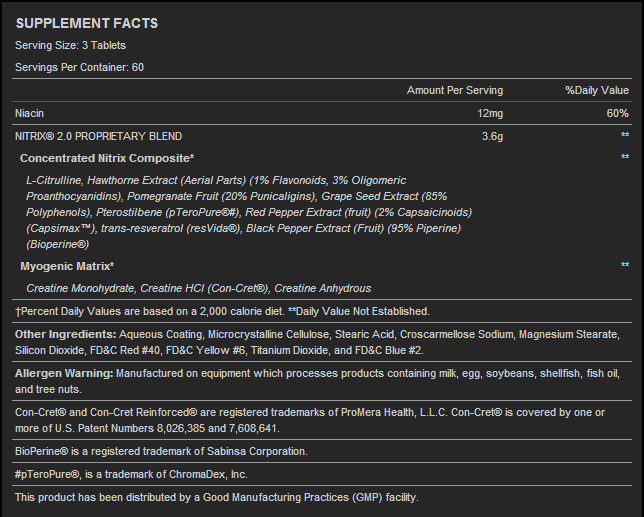Select the Other Ingredients label
This screenshot has width=644, height=517.
pyautogui.click(x=66, y=333)
